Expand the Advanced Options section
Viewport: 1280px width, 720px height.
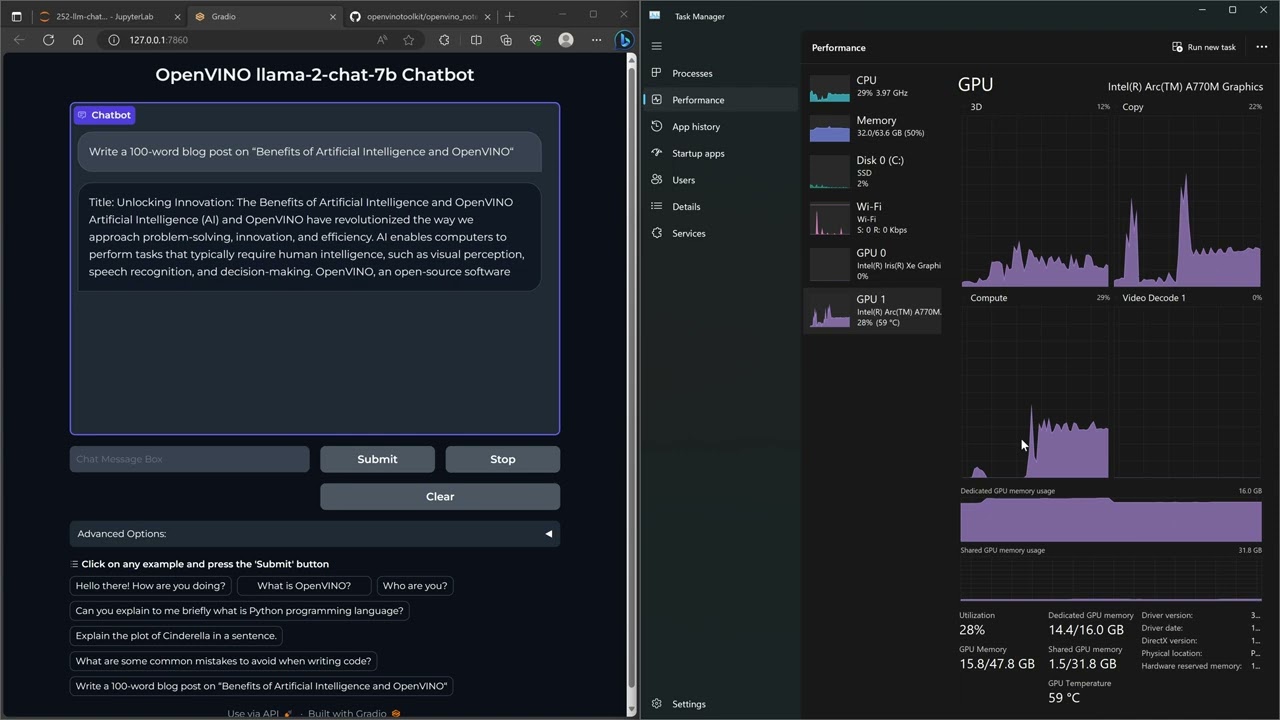pos(315,534)
